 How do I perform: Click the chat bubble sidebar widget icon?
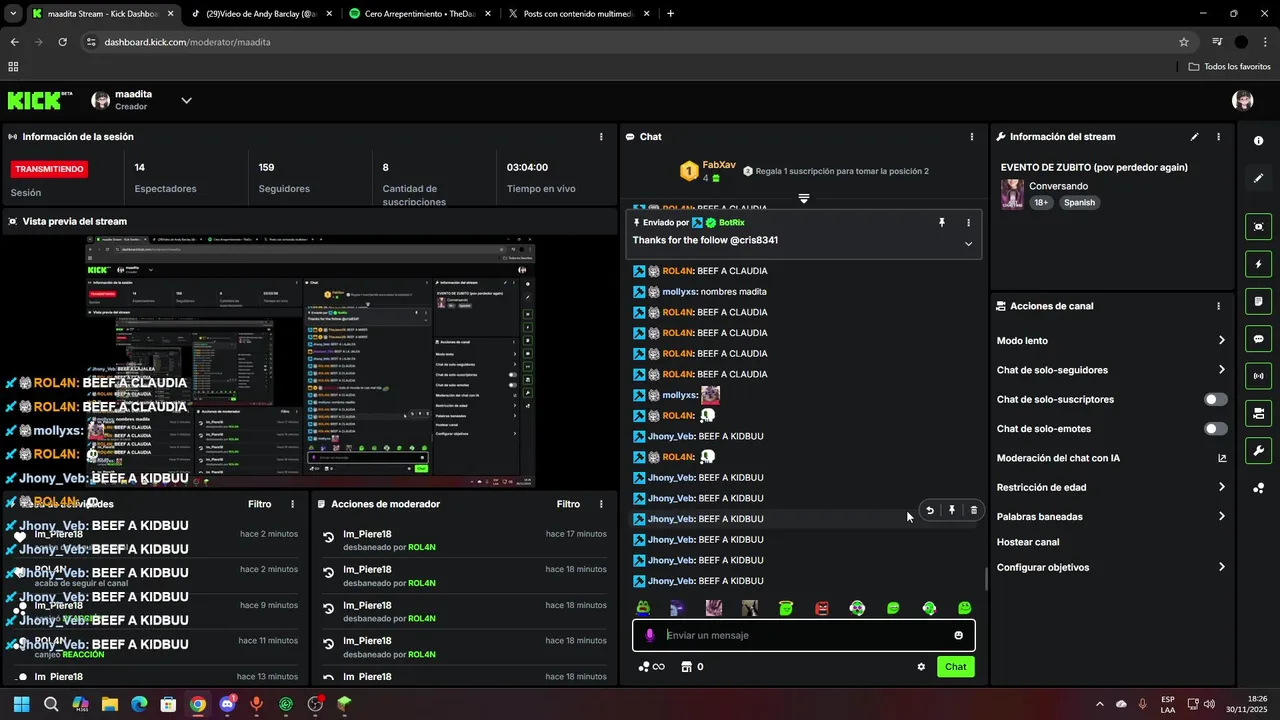pos(1258,339)
